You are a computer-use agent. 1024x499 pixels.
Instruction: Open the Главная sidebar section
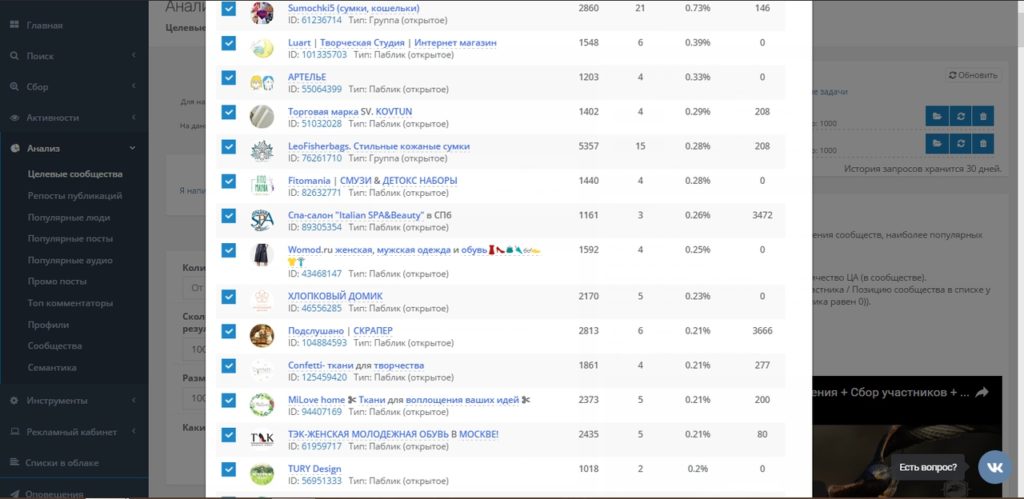pyautogui.click(x=44, y=25)
